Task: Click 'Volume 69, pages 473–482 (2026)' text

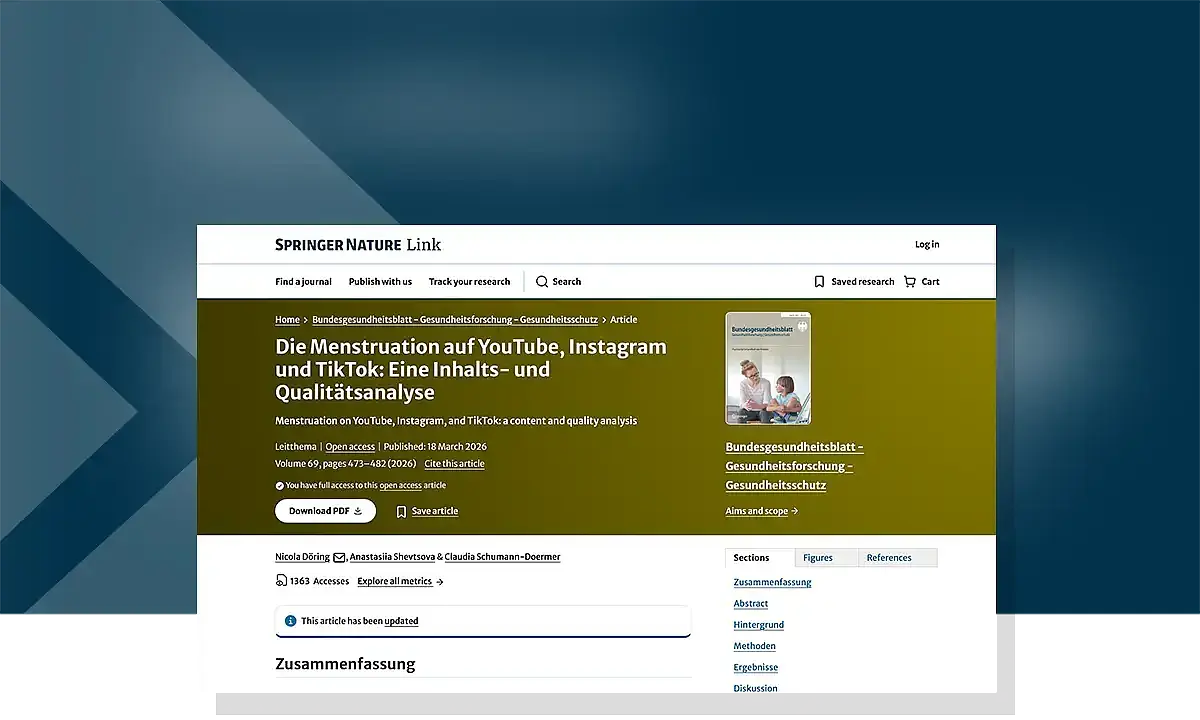Action: point(346,464)
